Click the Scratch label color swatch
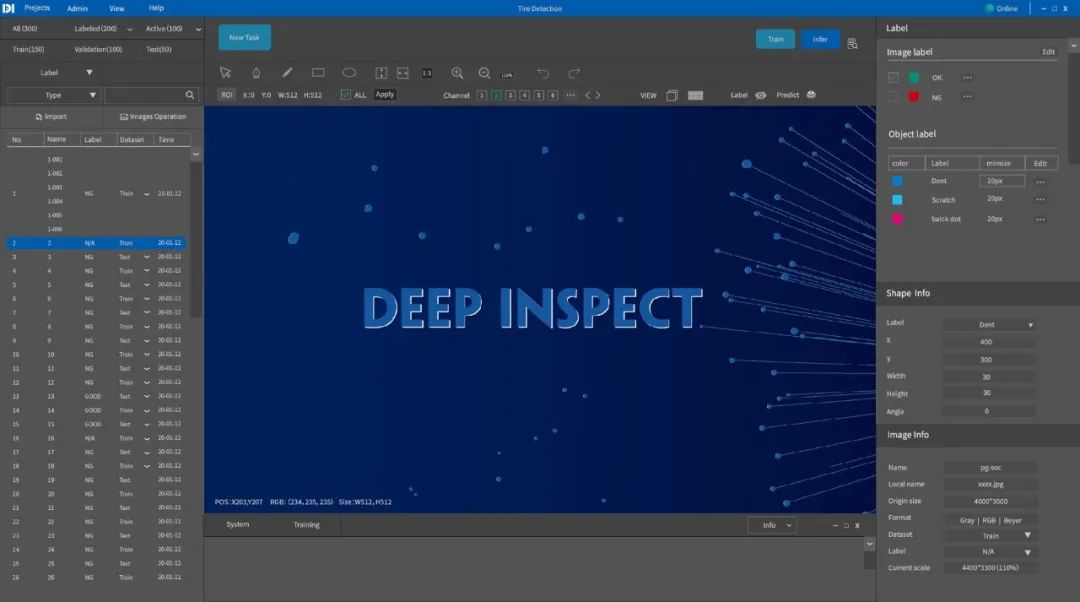 coord(897,200)
